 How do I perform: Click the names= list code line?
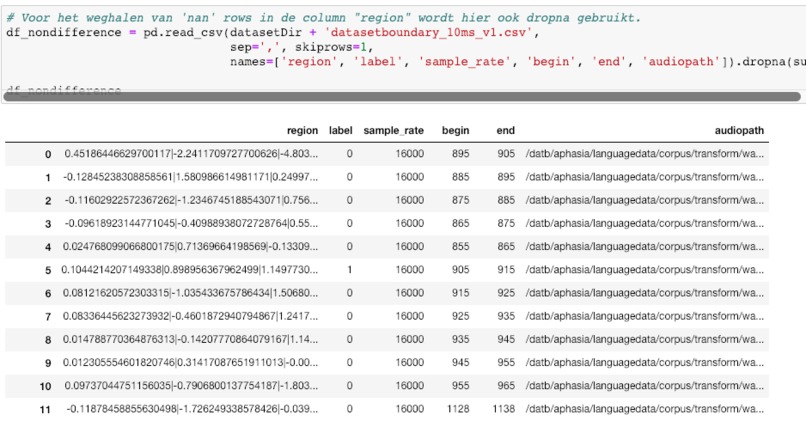coord(518,62)
